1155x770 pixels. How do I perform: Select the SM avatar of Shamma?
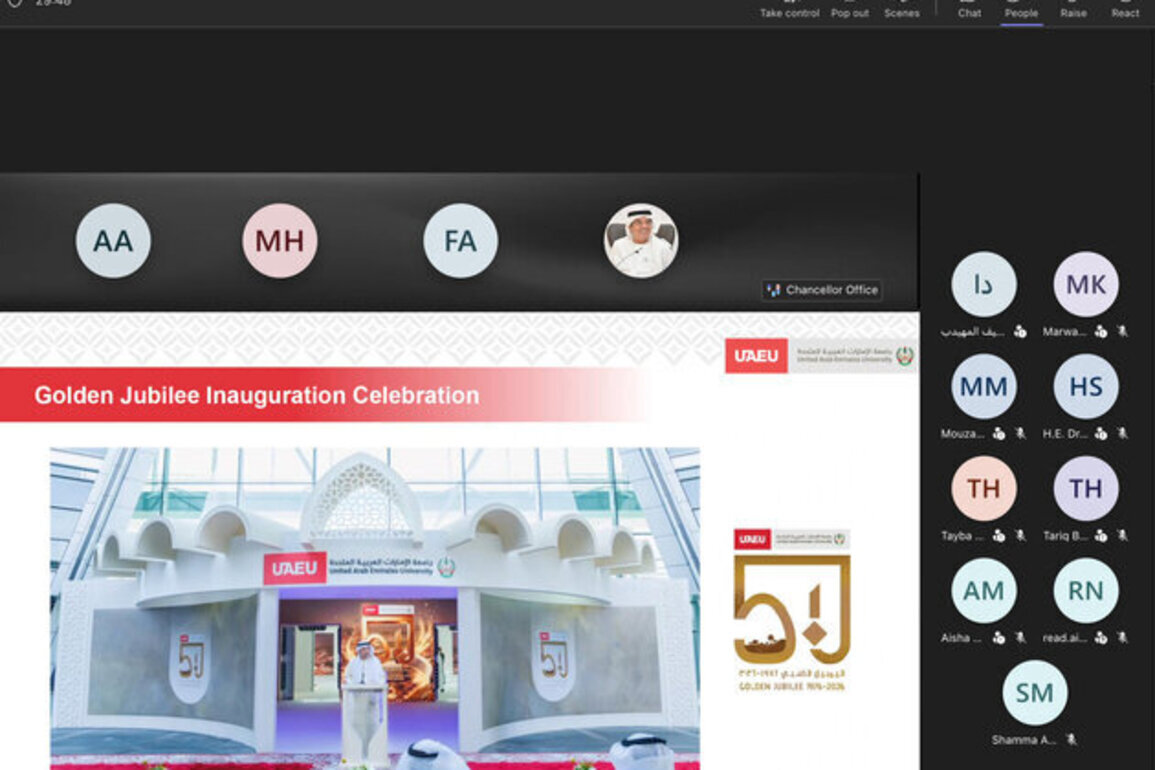click(1035, 693)
